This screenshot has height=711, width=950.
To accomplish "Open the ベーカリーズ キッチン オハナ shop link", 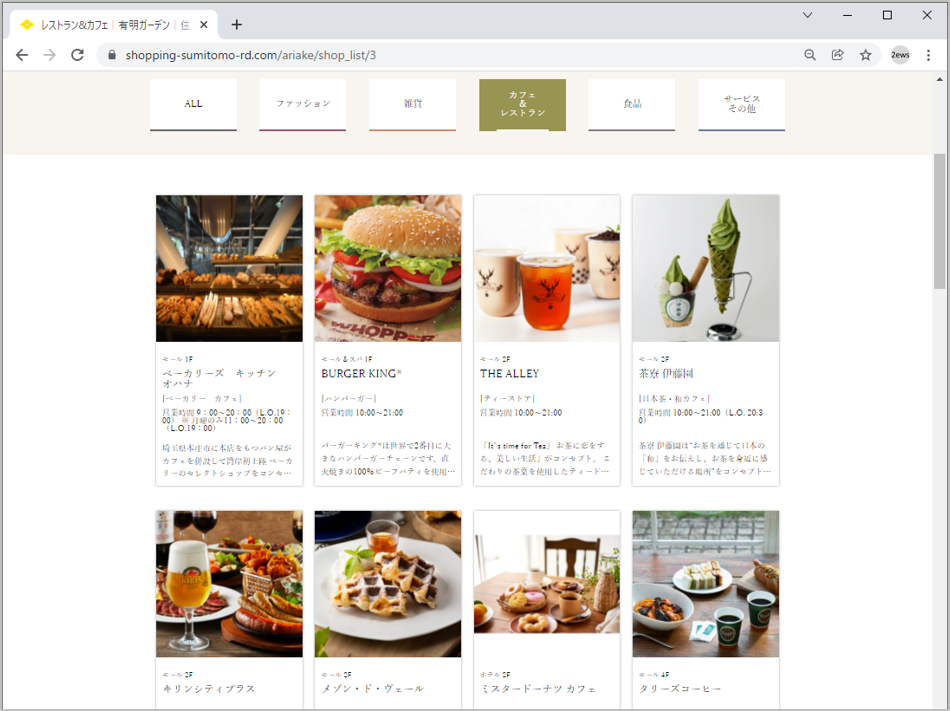I will click(x=219, y=379).
